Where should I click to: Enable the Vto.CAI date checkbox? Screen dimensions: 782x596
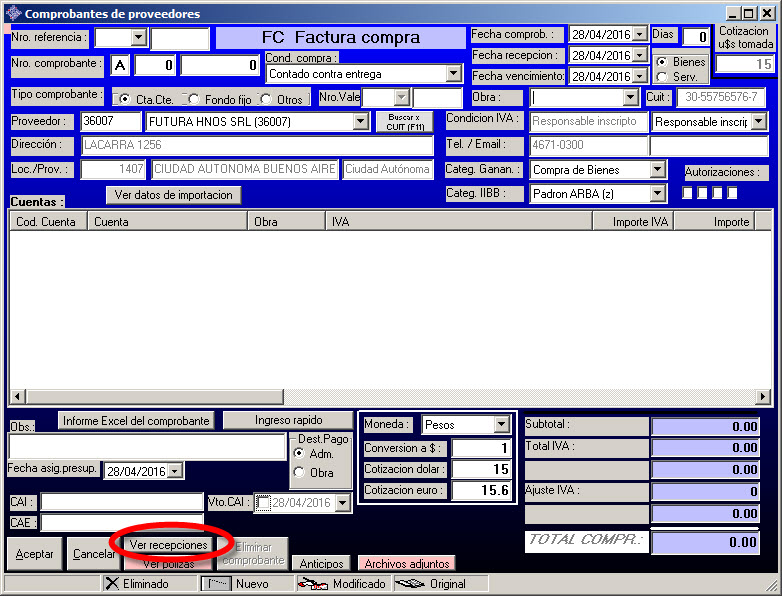coord(263,503)
